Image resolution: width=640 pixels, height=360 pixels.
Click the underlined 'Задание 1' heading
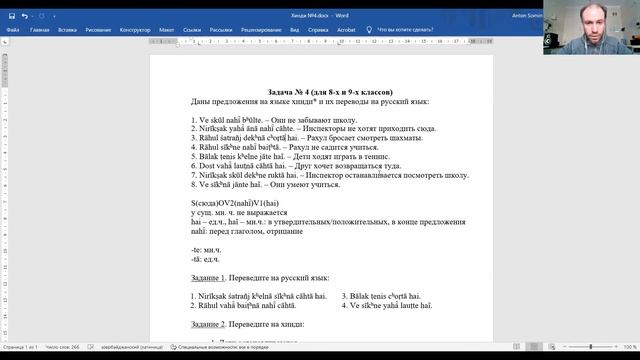[x=208, y=278]
